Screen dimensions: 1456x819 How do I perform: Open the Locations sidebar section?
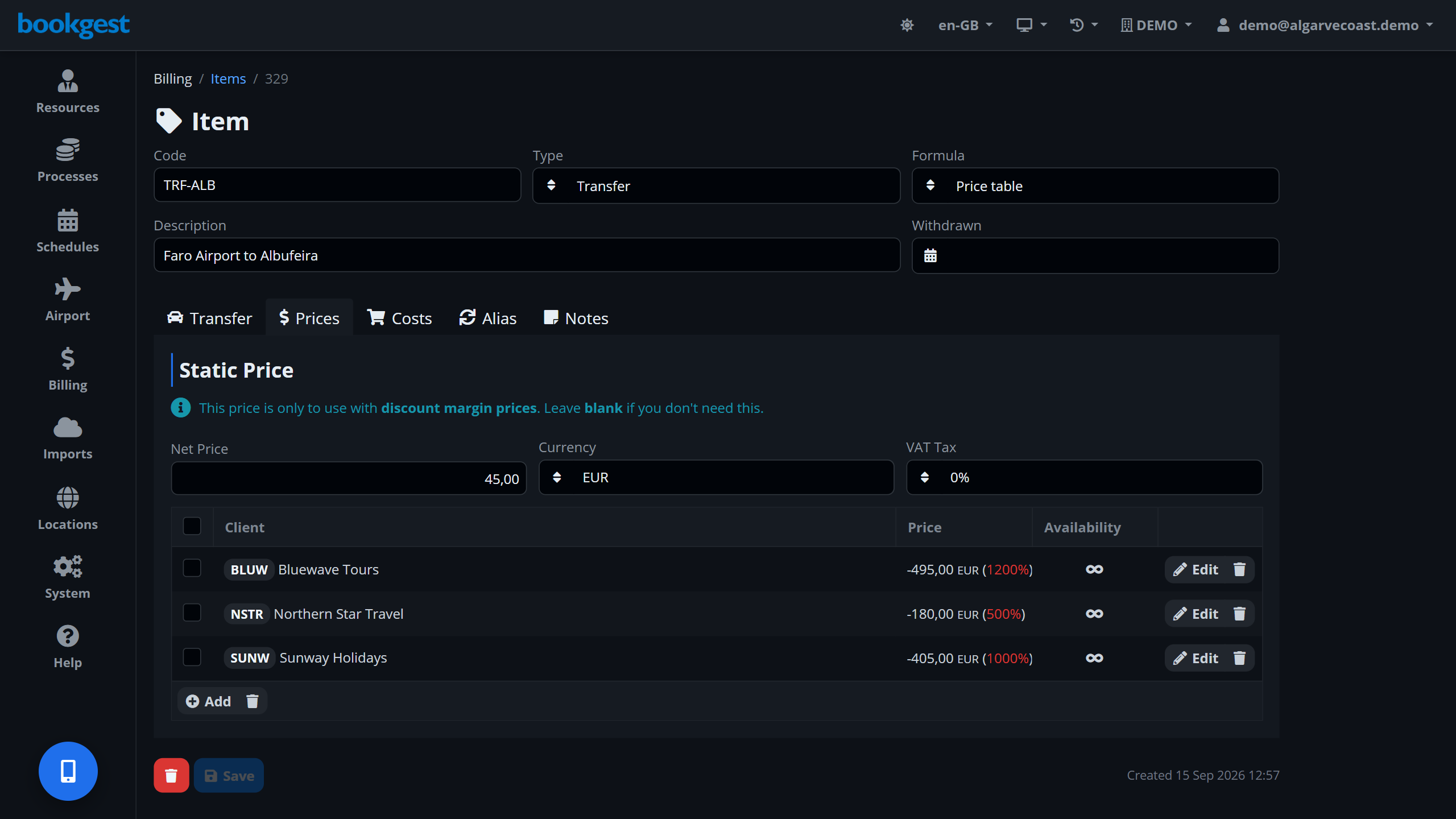coord(68,508)
